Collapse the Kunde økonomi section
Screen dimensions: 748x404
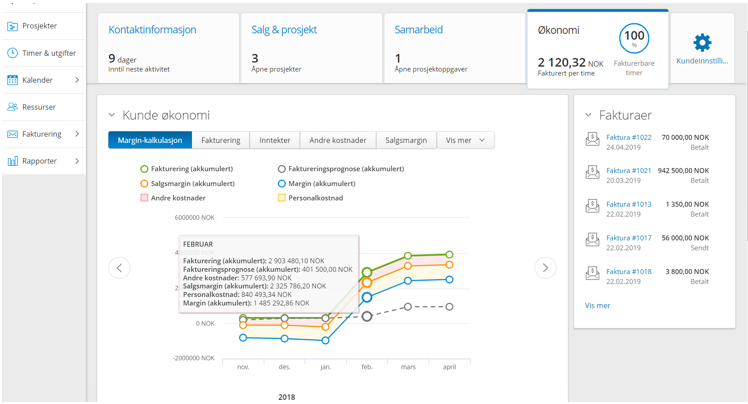click(112, 116)
